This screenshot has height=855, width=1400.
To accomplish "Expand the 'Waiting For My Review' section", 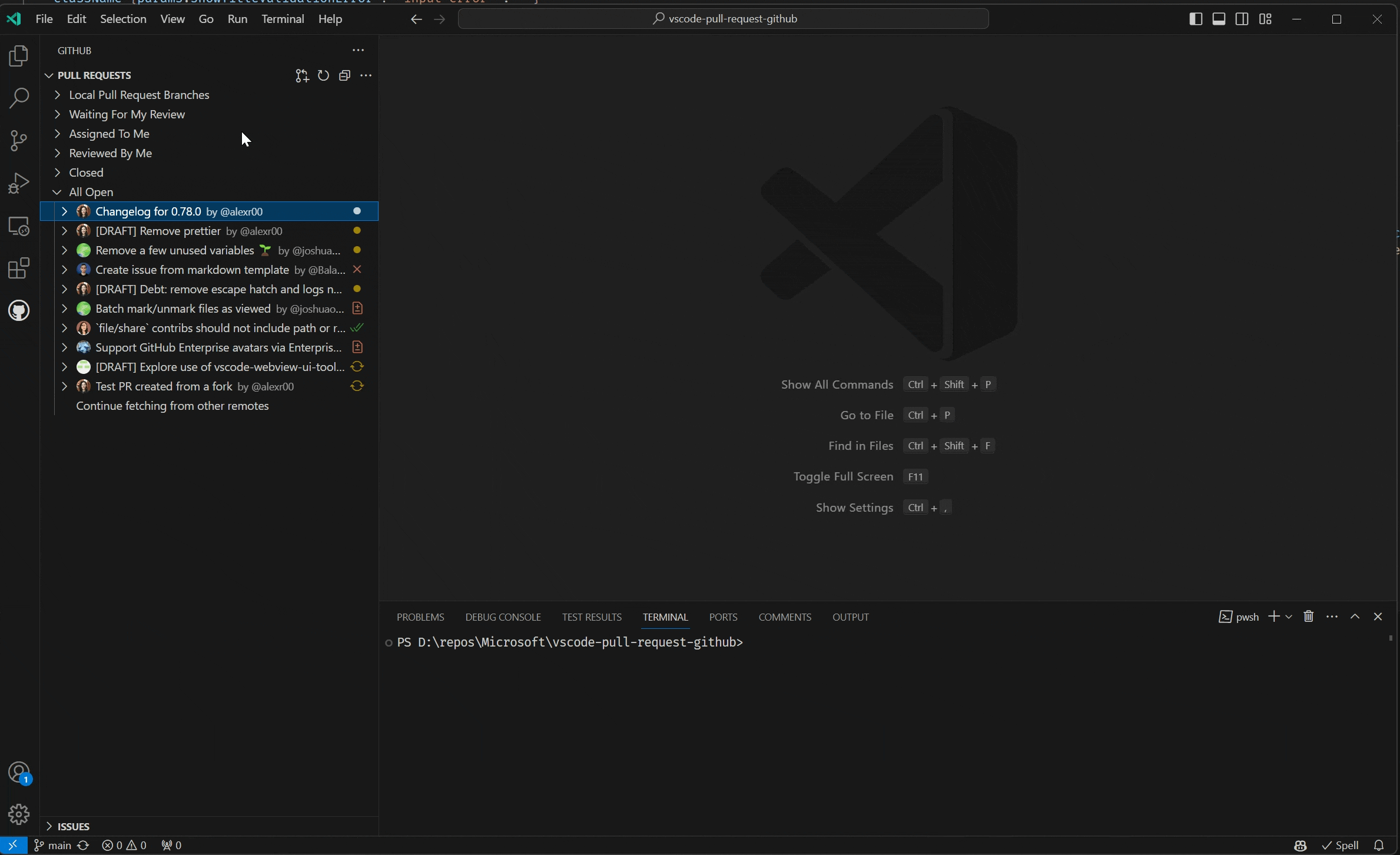I will click(57, 113).
